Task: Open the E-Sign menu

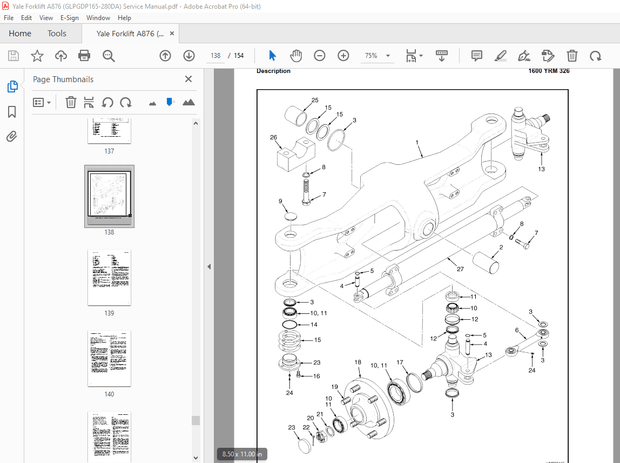Action: coord(70,18)
